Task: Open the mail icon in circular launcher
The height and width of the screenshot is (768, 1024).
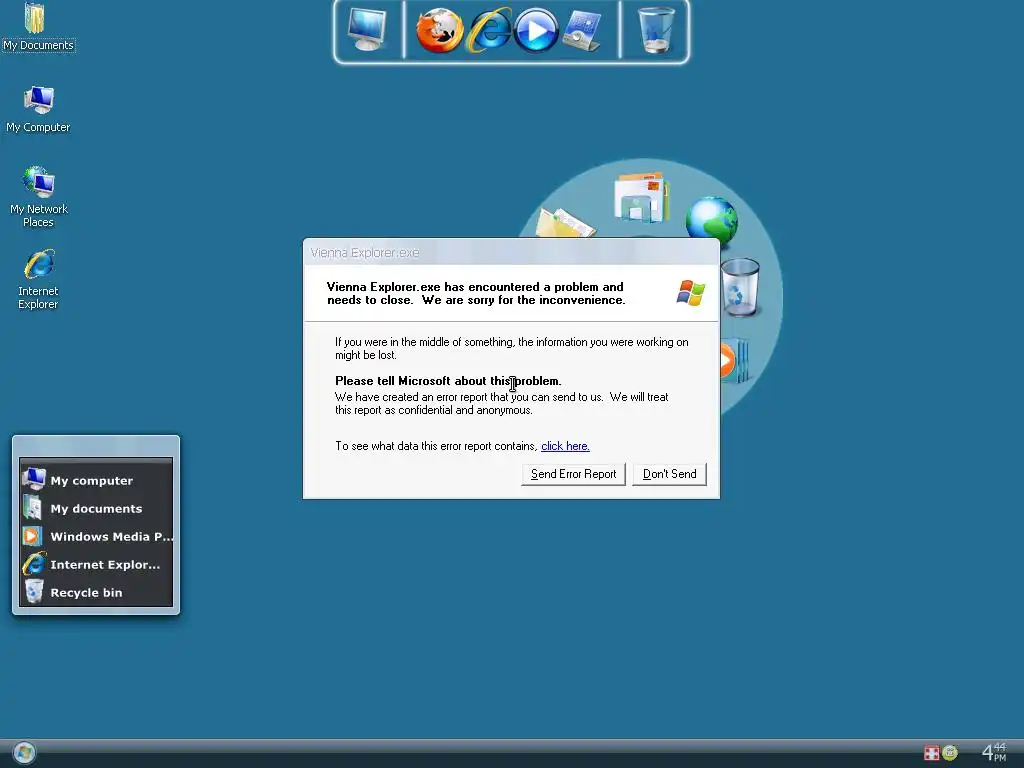Action: [641, 197]
